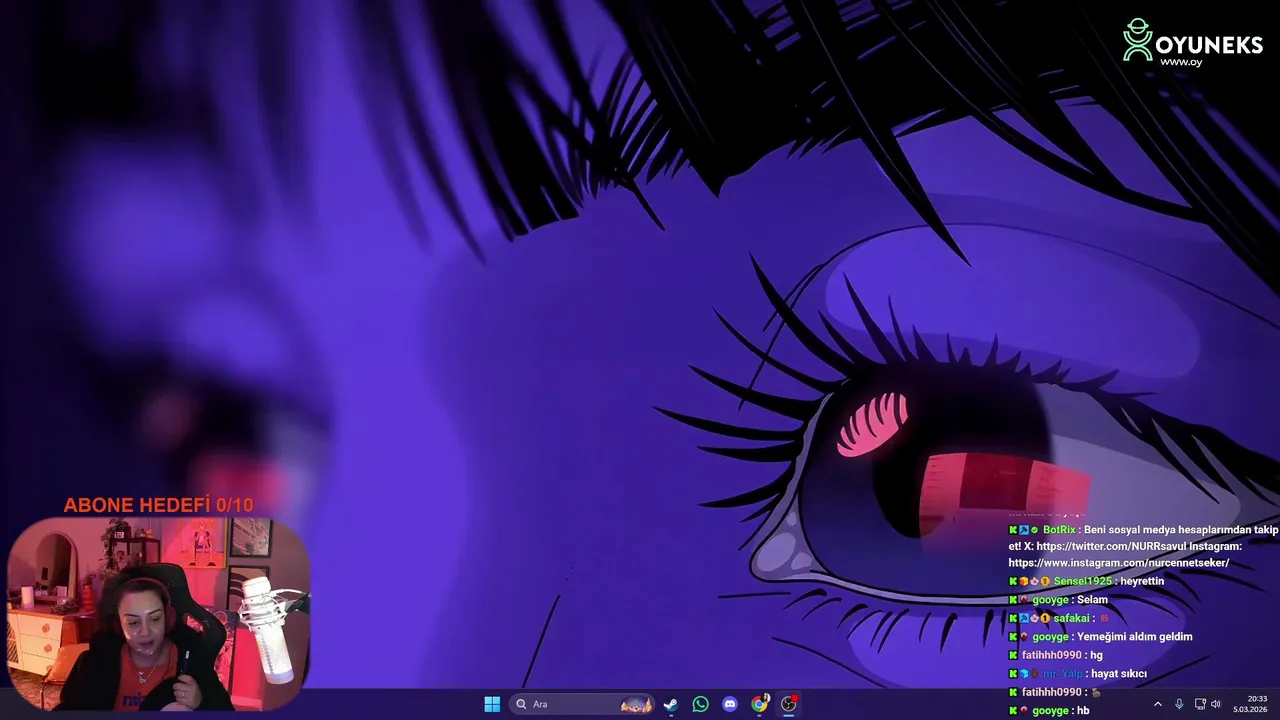Open Discord from the taskbar

730,704
